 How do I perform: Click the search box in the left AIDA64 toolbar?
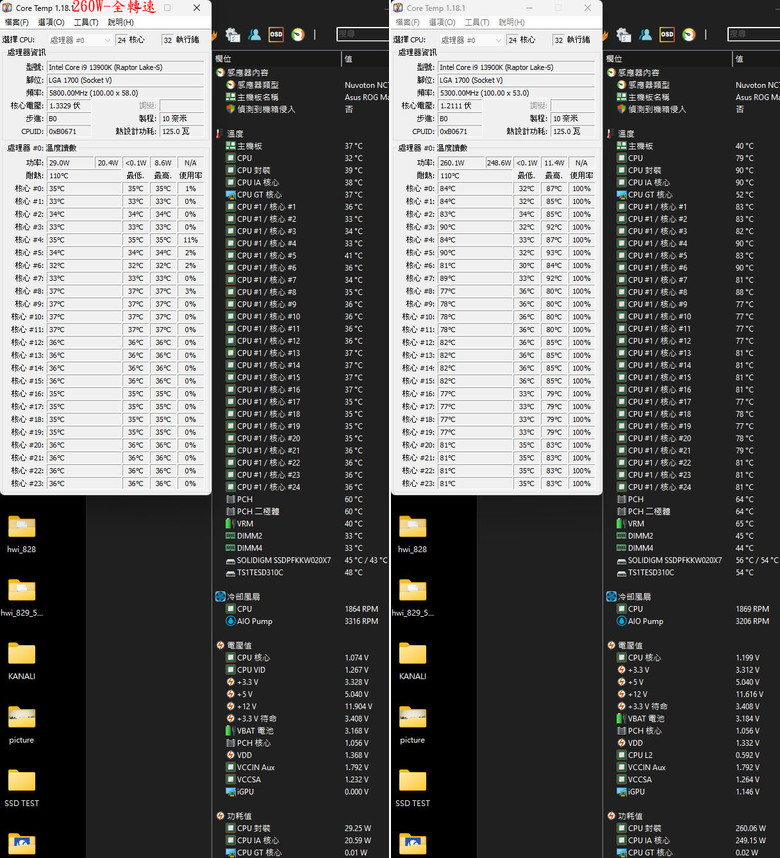[362, 34]
